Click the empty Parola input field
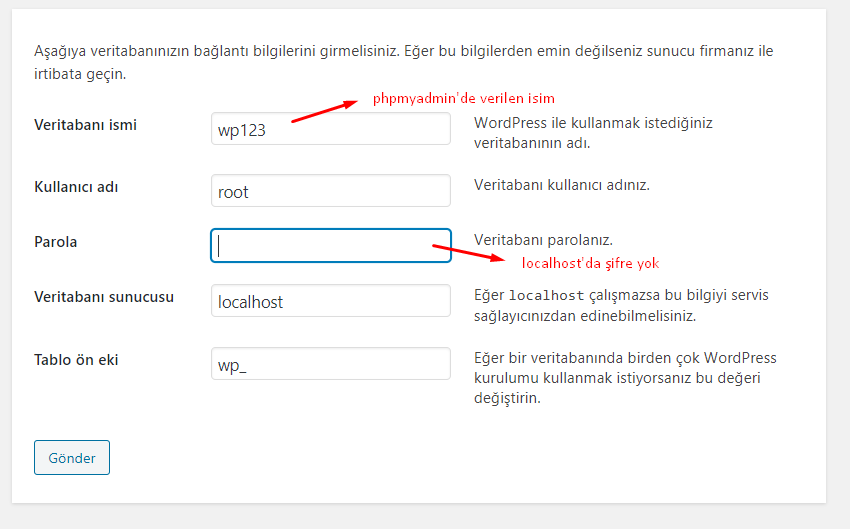Image resolution: width=850 pixels, height=529 pixels. coord(330,246)
